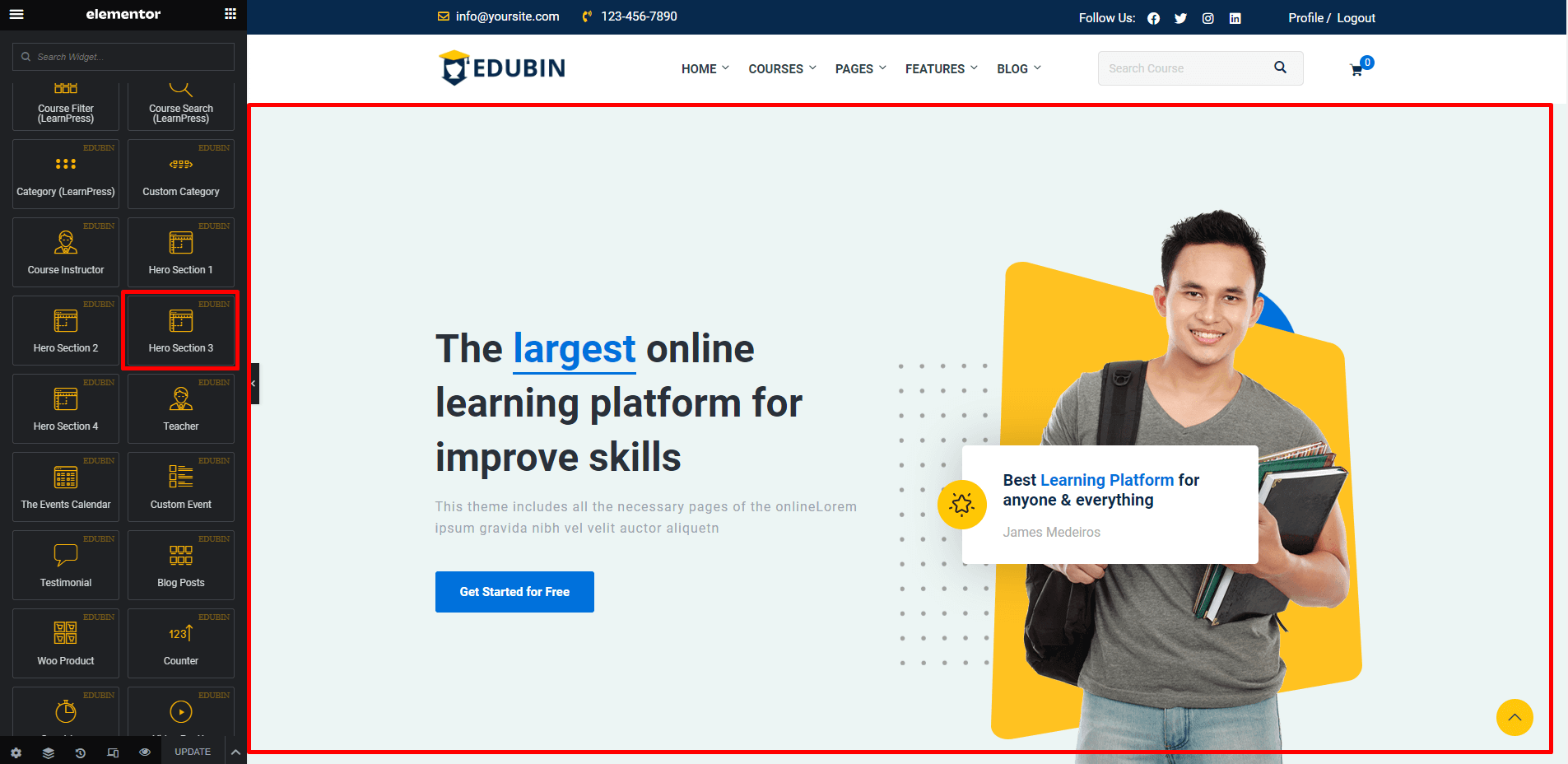The width and height of the screenshot is (1568, 764).
Task: Pick The Events Calendar widget
Action: [x=66, y=487]
